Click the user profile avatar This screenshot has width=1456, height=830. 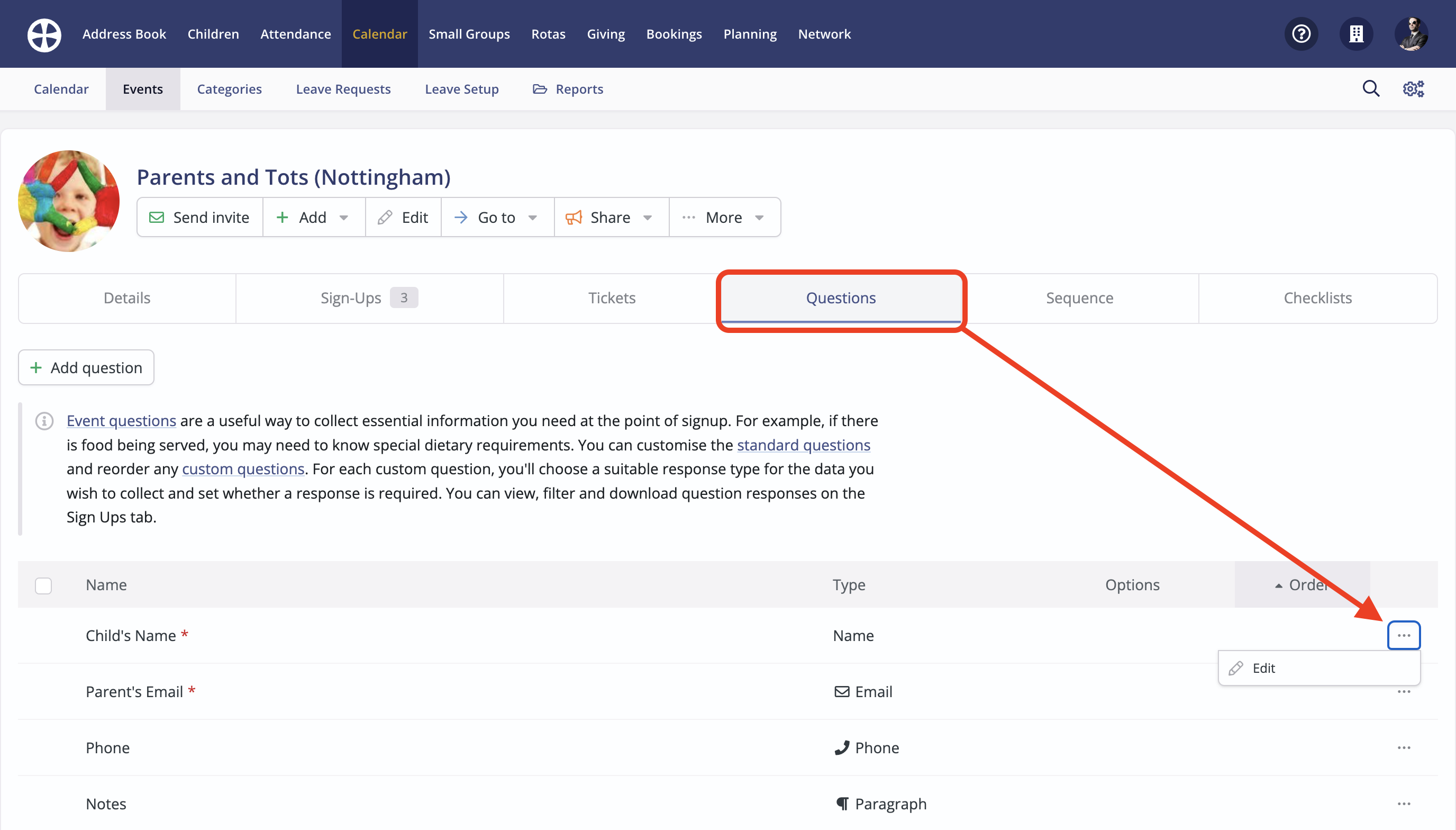(x=1411, y=34)
